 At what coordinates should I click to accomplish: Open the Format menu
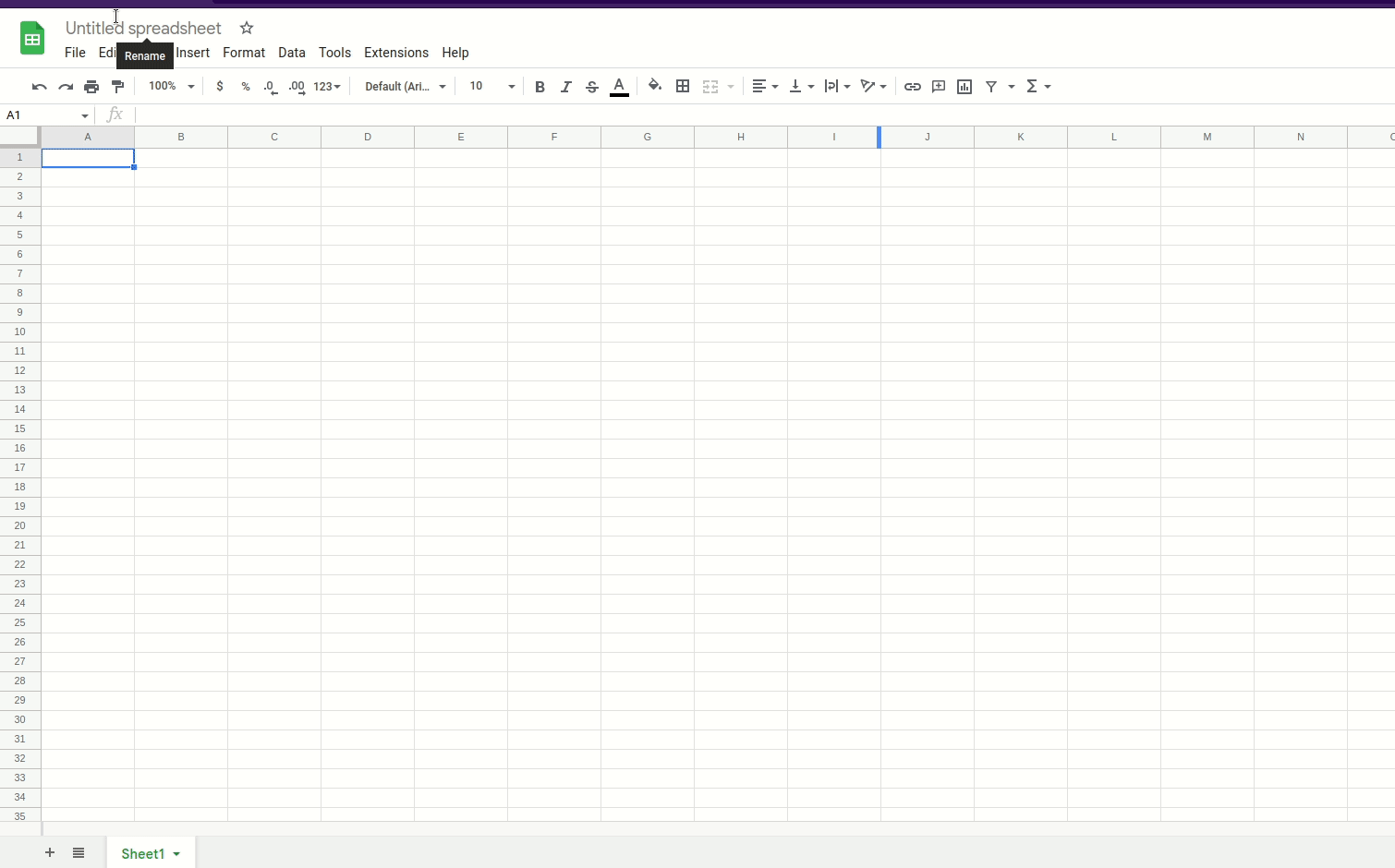tap(243, 53)
